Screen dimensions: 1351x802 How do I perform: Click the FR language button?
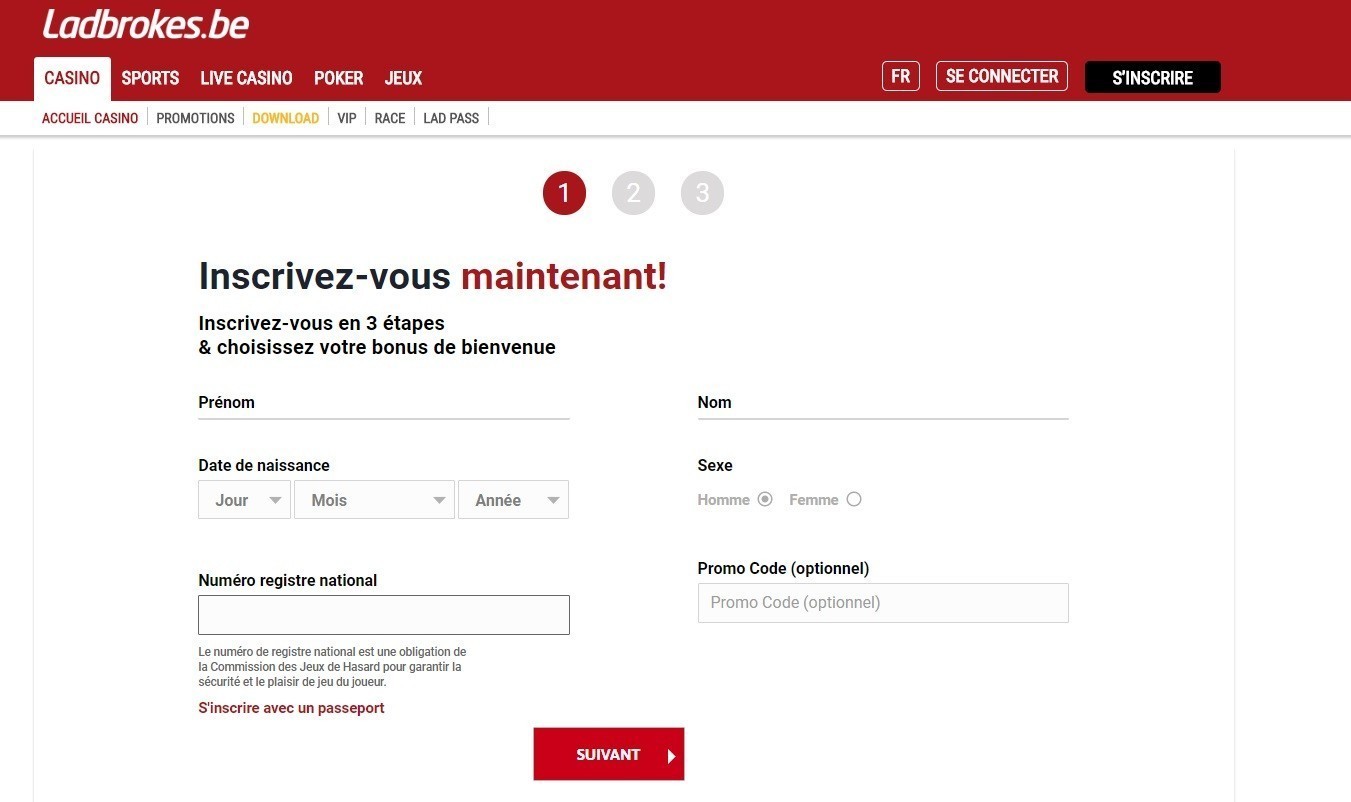900,76
